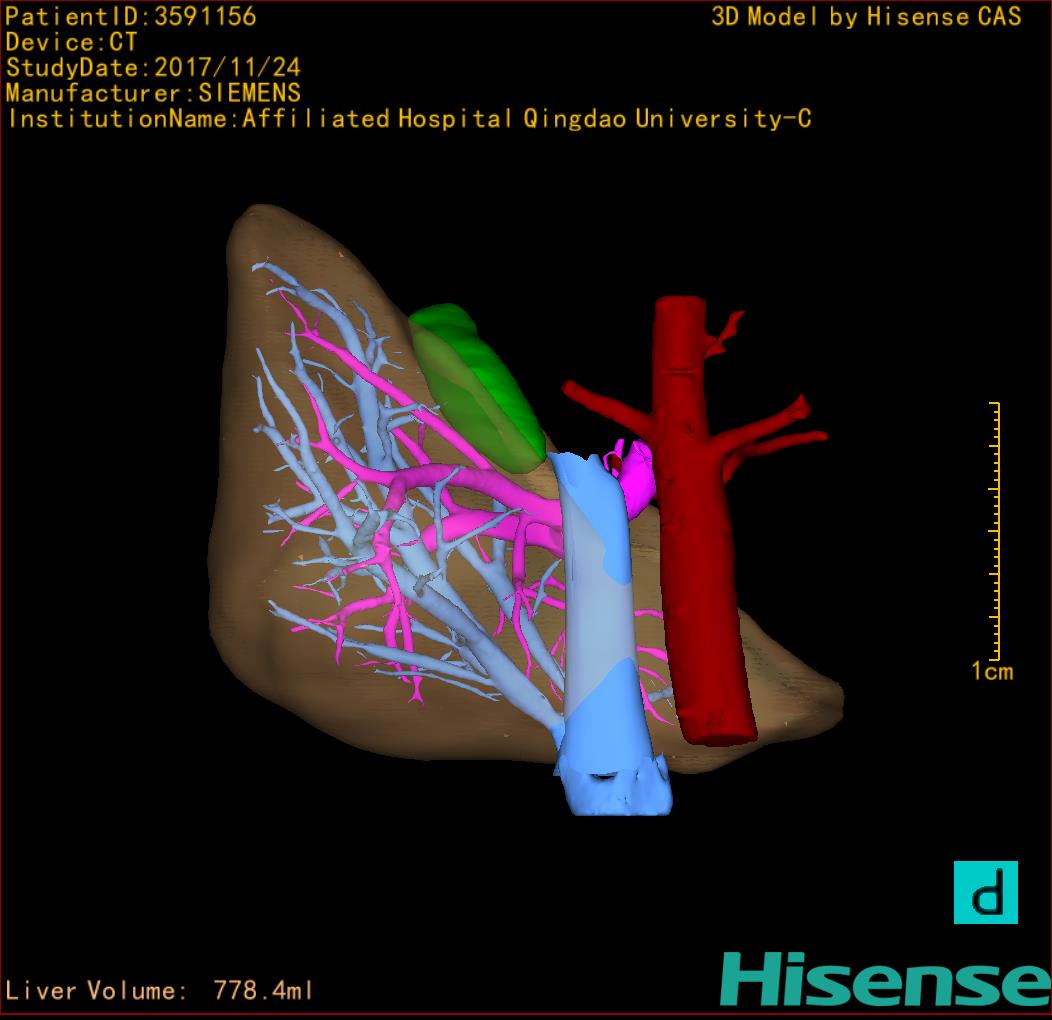
Task: Select the blue inferior vena cava tube
Action: point(598,620)
